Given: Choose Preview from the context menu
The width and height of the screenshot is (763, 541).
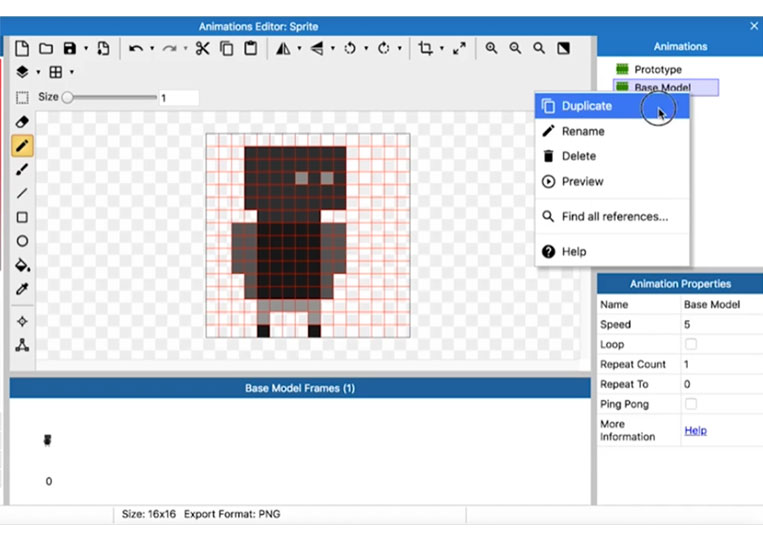Looking at the screenshot, I should click(612, 181).
